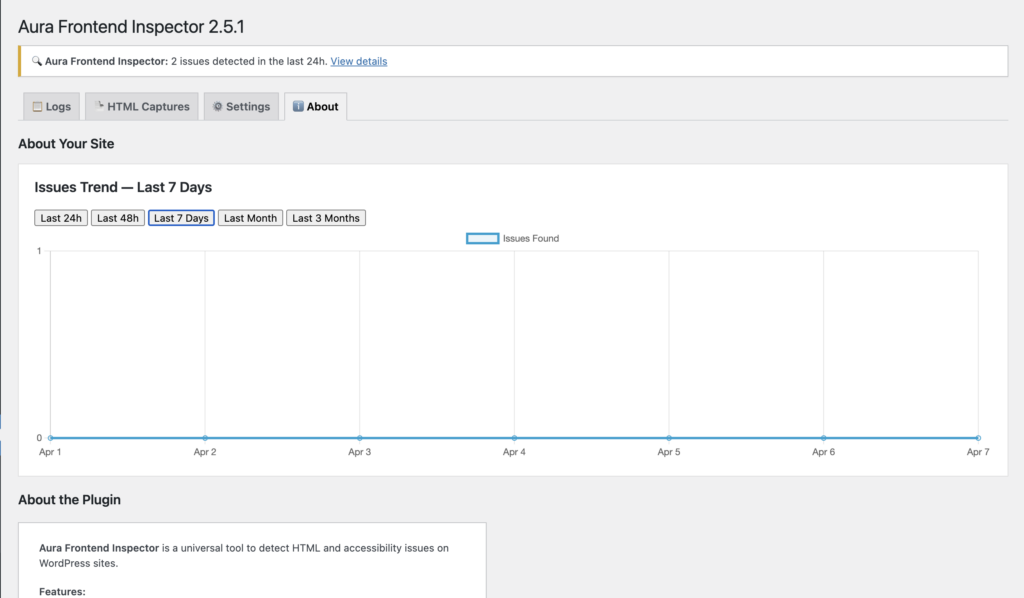Open the View details link
1024x598 pixels.
tap(358, 61)
